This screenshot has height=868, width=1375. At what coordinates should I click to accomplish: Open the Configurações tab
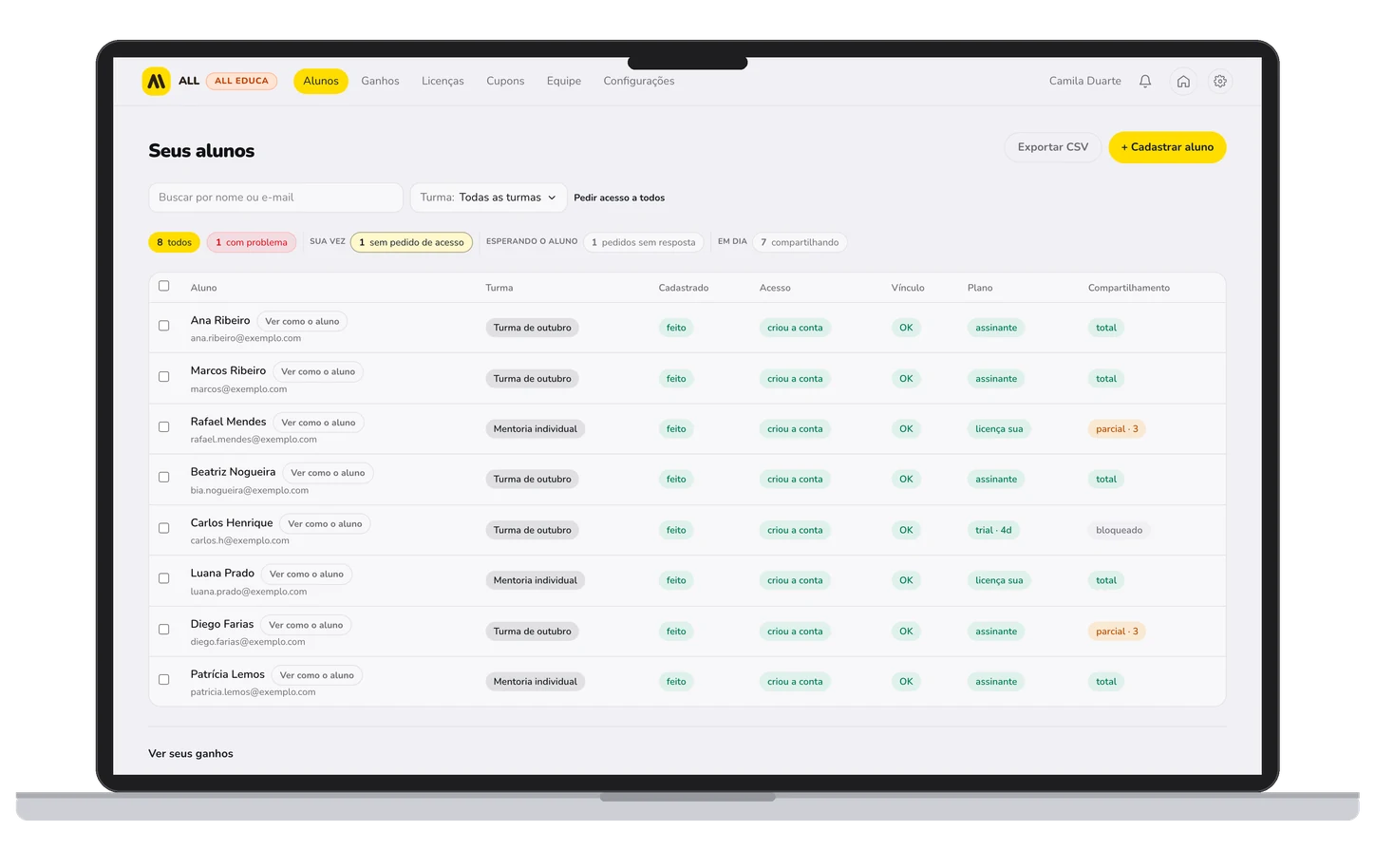click(639, 81)
